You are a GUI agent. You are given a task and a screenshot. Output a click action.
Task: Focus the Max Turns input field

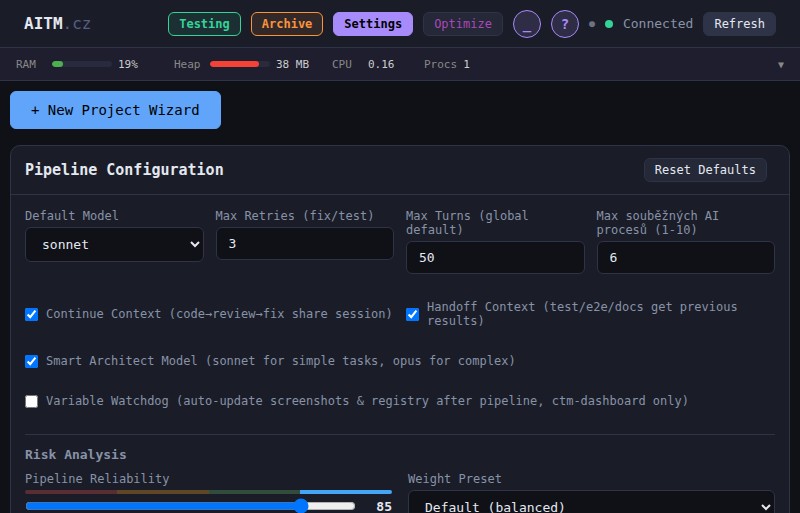click(x=495, y=257)
